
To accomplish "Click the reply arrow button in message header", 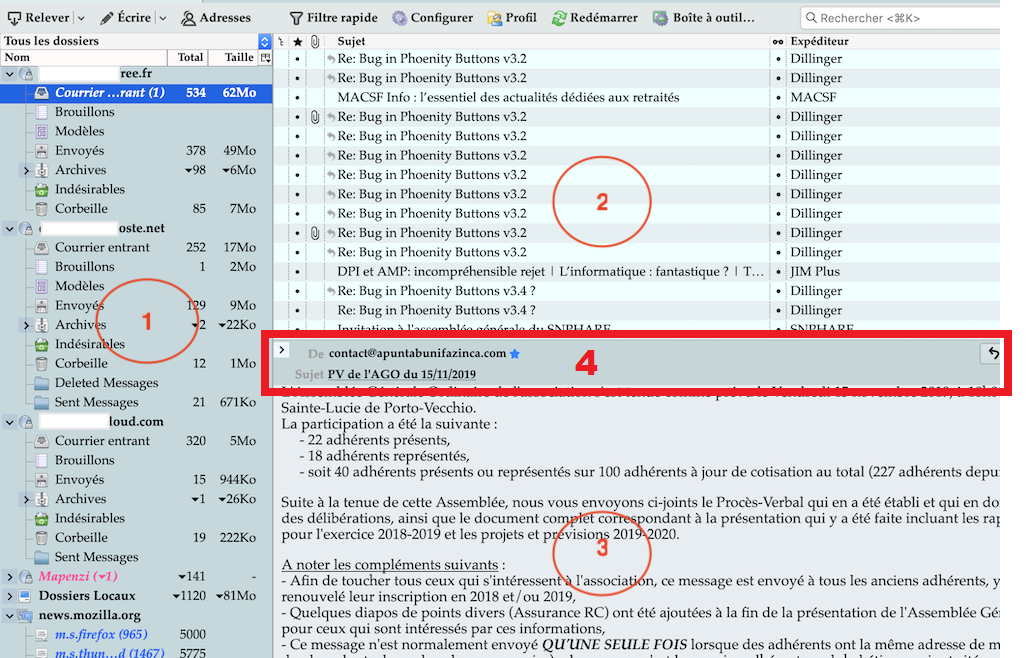I will coord(993,353).
